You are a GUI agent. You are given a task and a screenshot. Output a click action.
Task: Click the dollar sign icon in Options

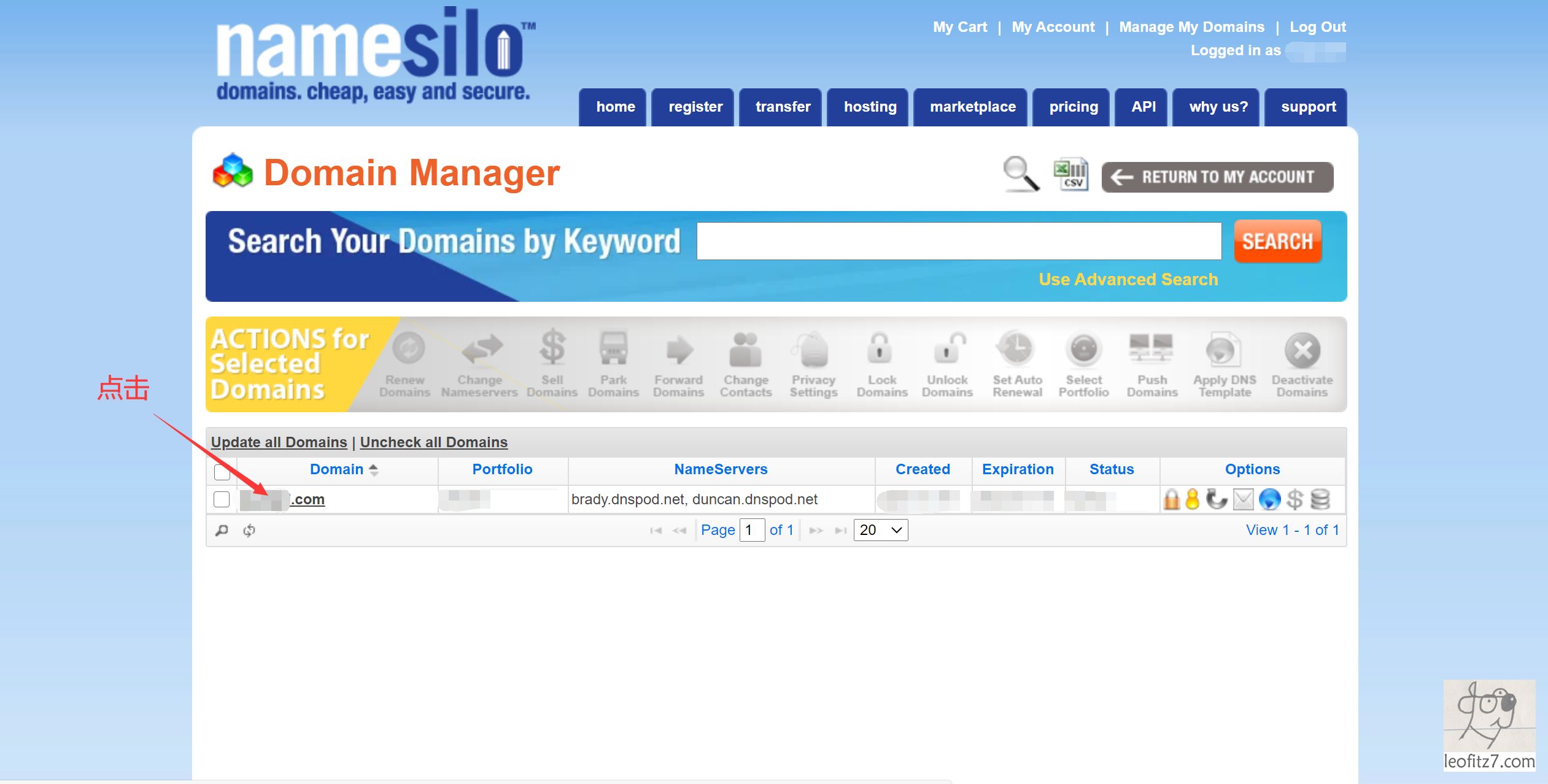click(x=1295, y=499)
